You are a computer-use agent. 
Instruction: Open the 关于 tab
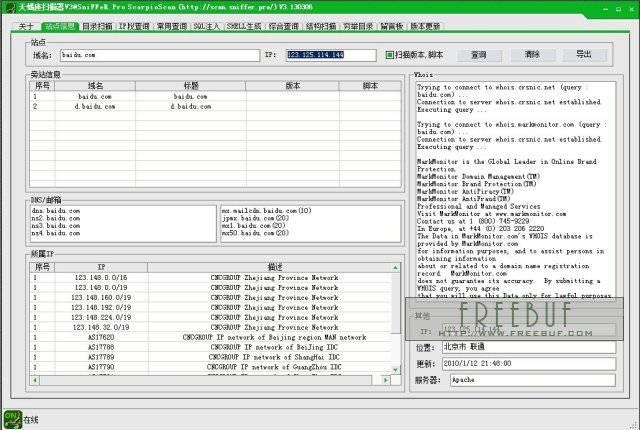coord(27,27)
